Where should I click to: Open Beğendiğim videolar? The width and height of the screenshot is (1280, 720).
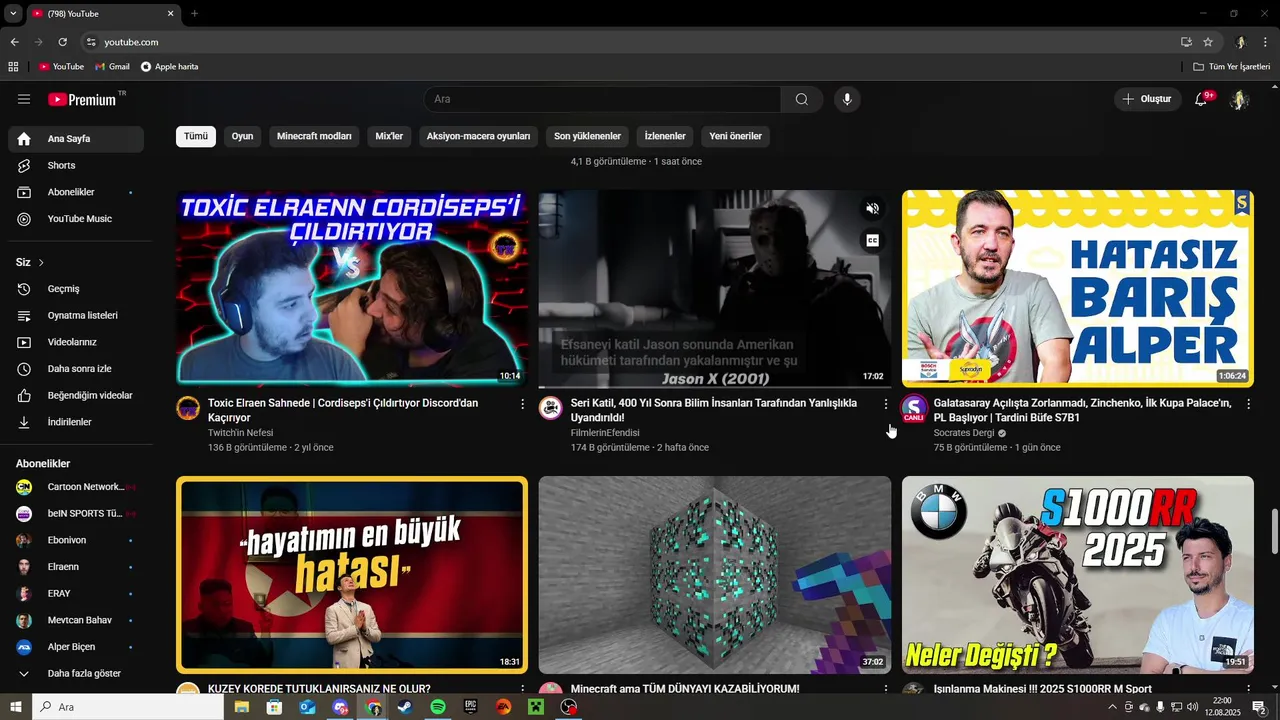coord(76,395)
